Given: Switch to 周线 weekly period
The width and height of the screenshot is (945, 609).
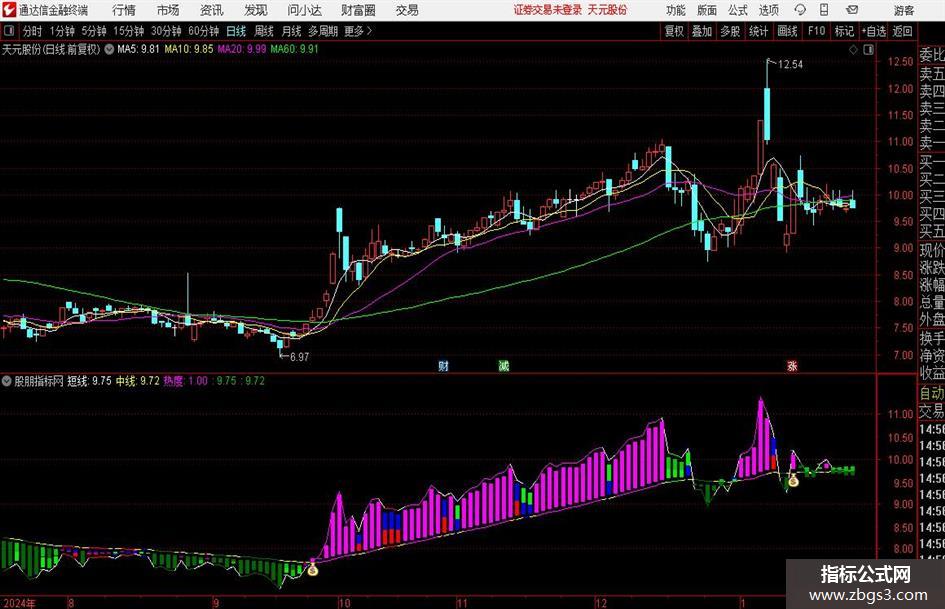Looking at the screenshot, I should (x=264, y=31).
